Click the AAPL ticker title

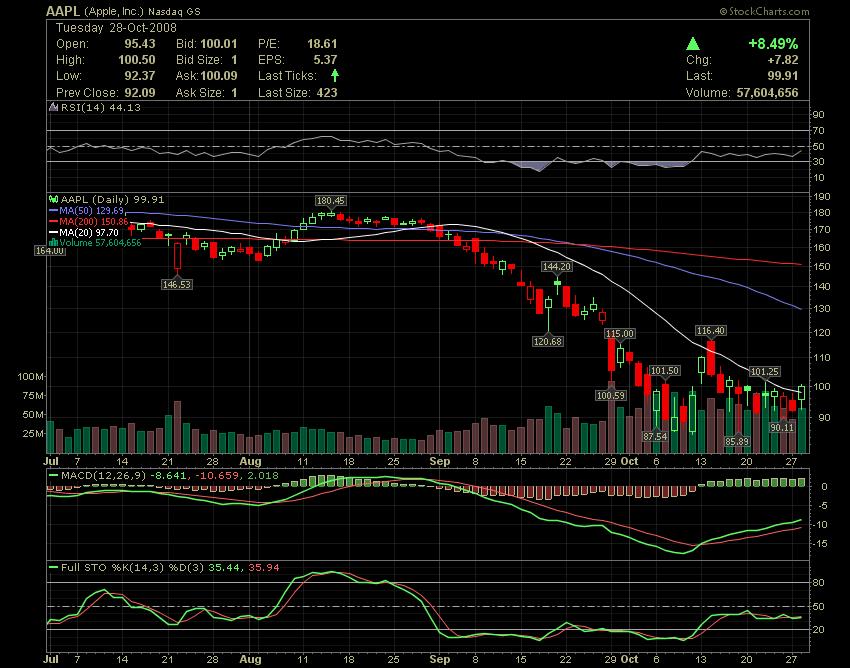point(63,11)
